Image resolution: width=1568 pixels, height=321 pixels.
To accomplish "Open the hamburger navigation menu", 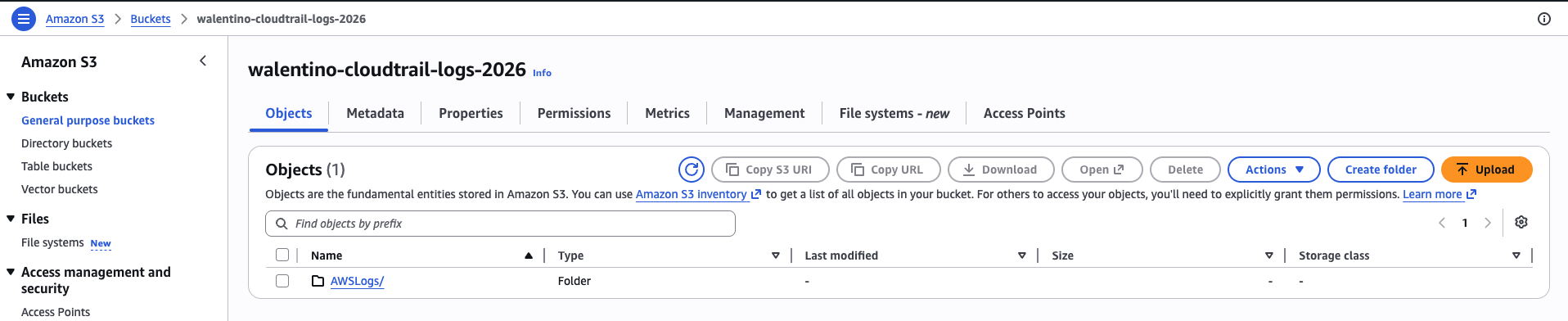I will click(x=24, y=18).
